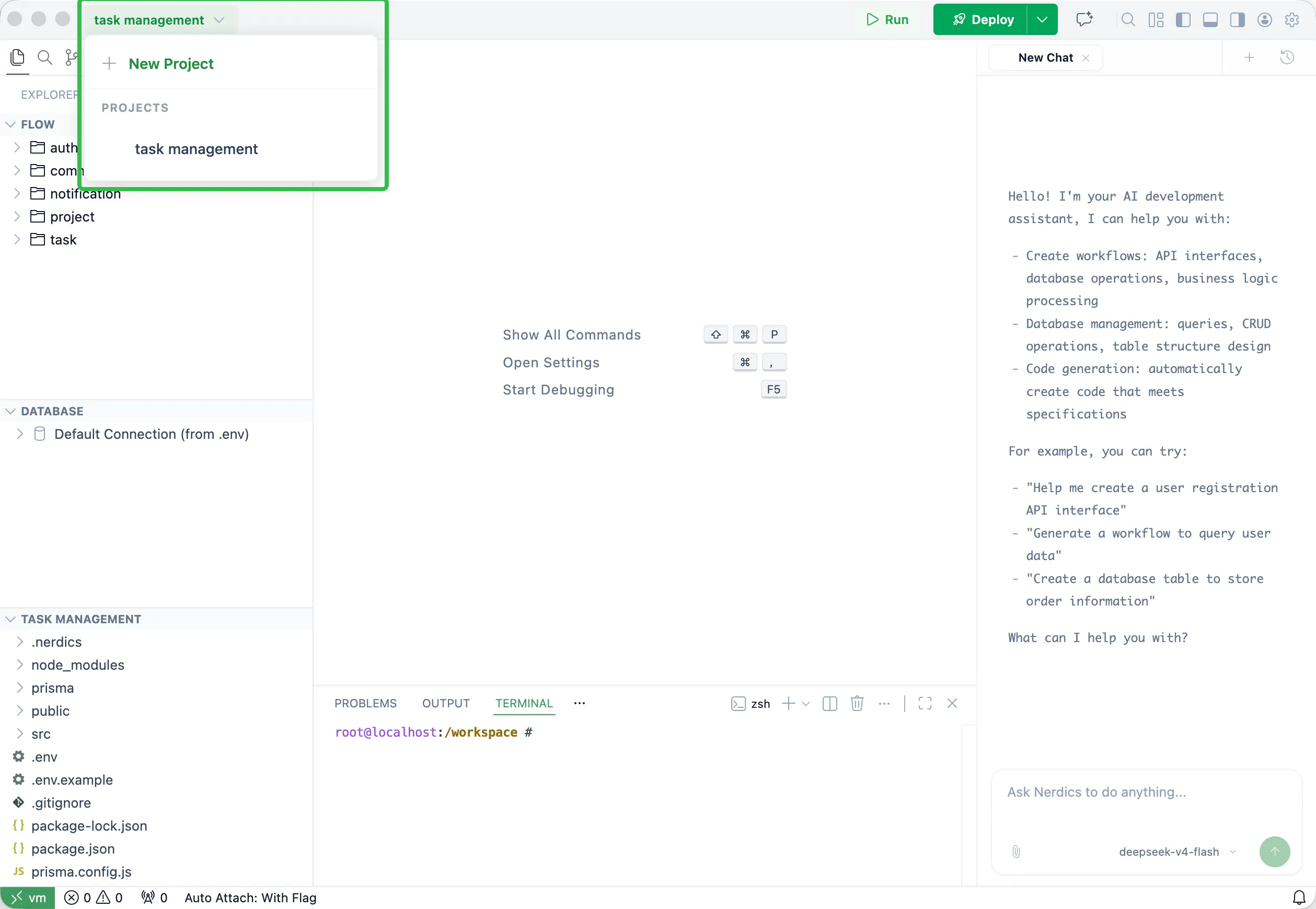Viewport: 1316px width, 909px height.
Task: Maximize the terminal panel size
Action: tap(925, 703)
